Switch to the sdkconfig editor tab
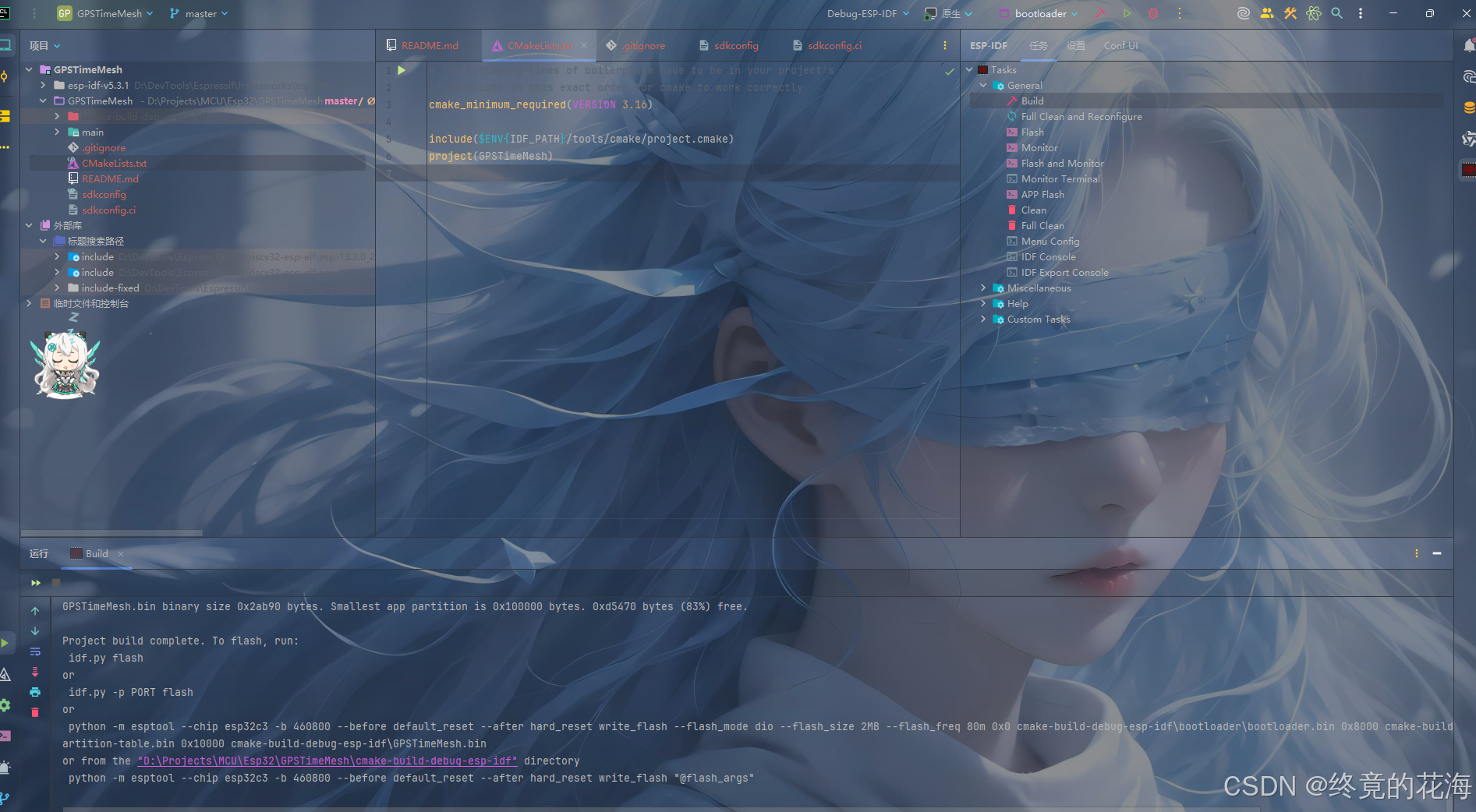Screen dimensions: 1476x812 point(729,45)
